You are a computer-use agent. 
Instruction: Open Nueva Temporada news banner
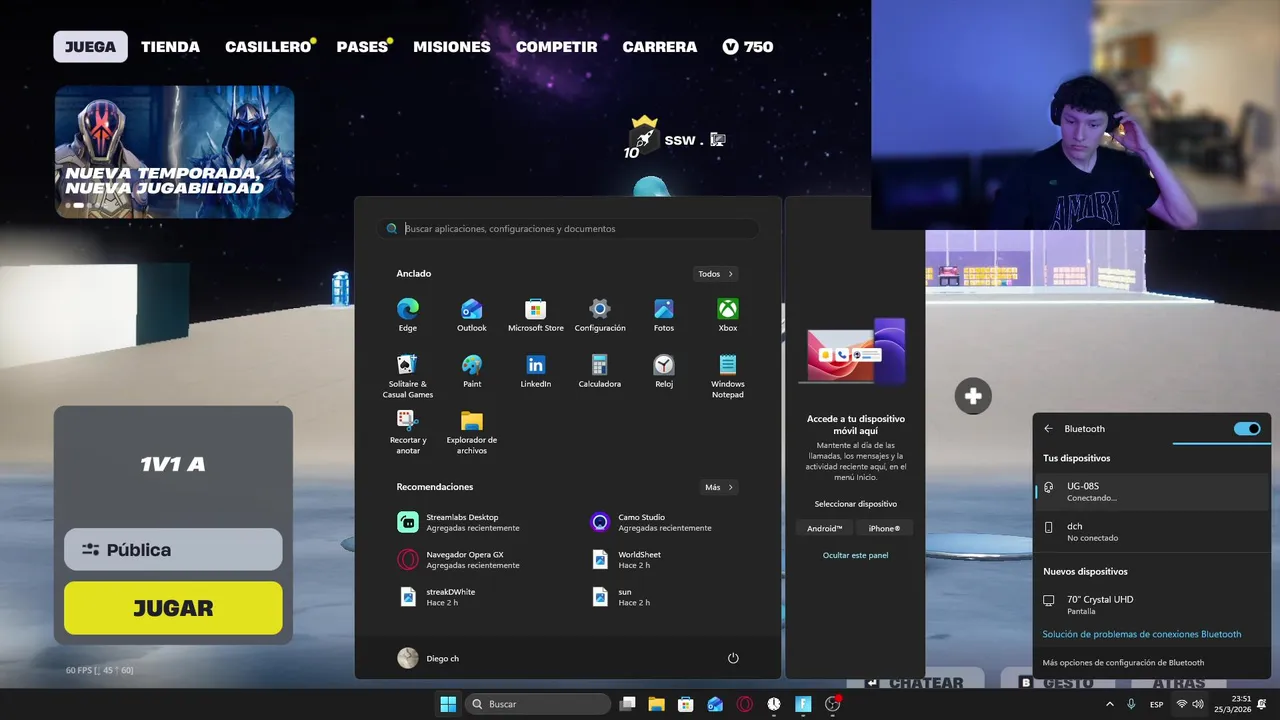174,151
